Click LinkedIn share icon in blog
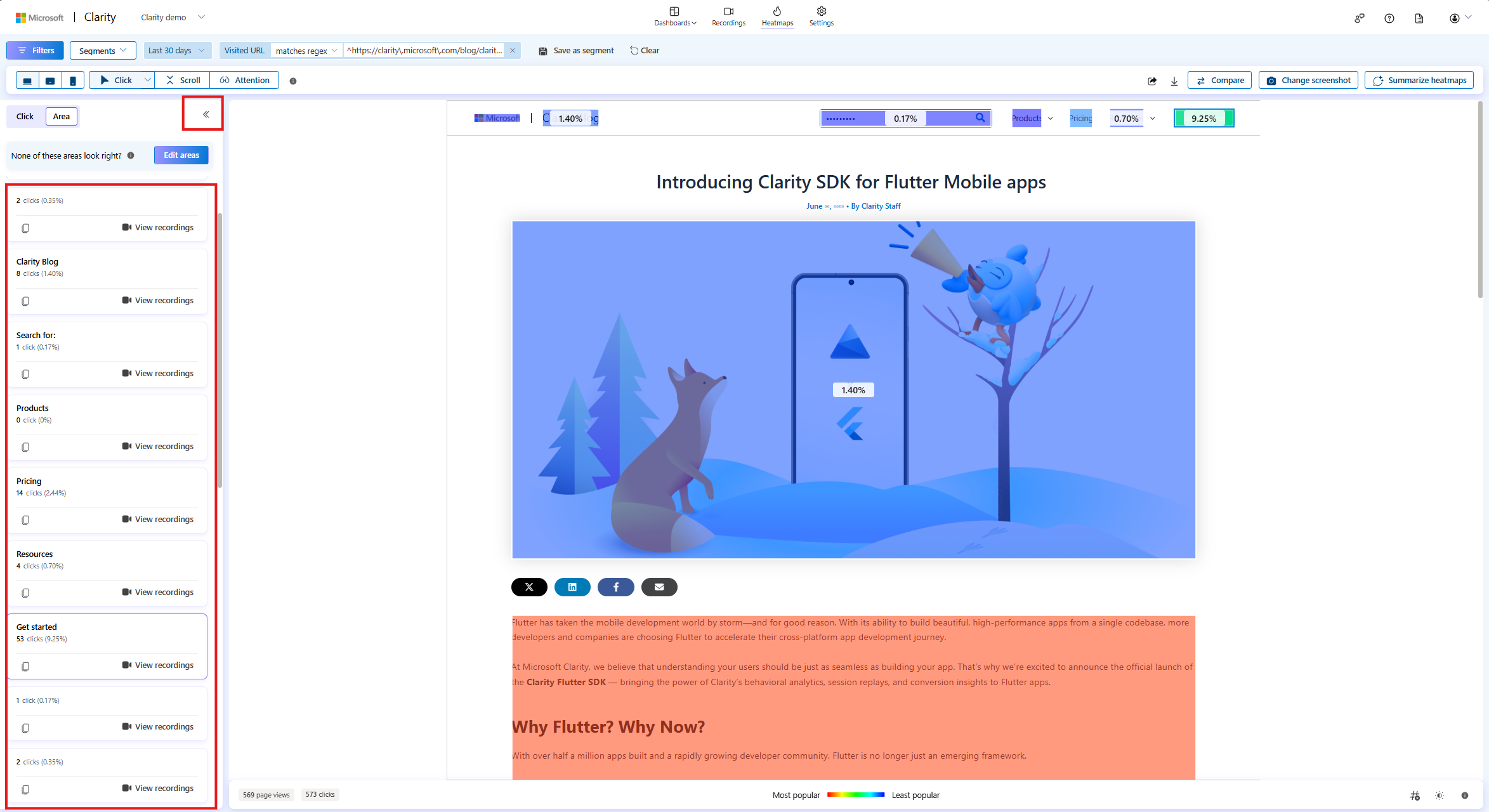 click(x=572, y=587)
